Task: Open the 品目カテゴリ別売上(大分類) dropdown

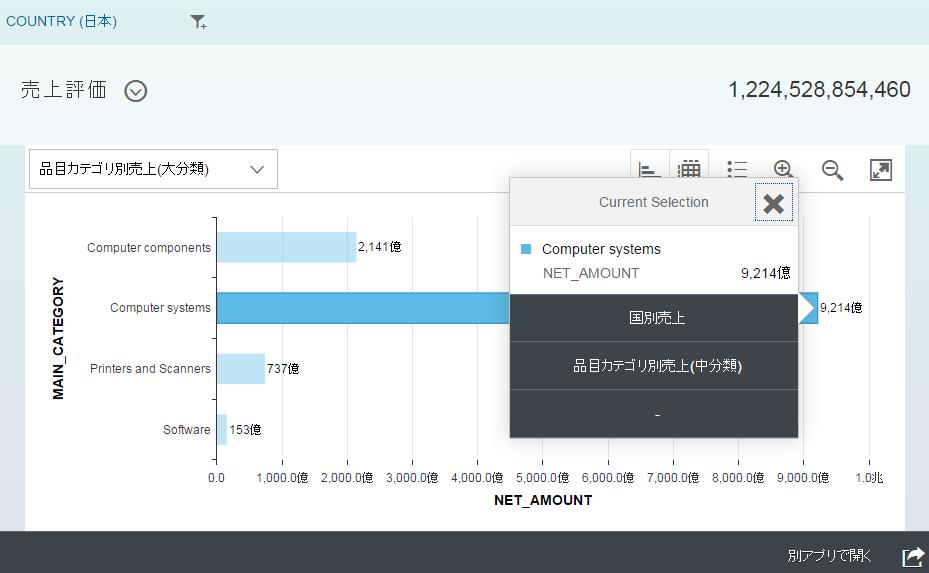Action: 153,169
